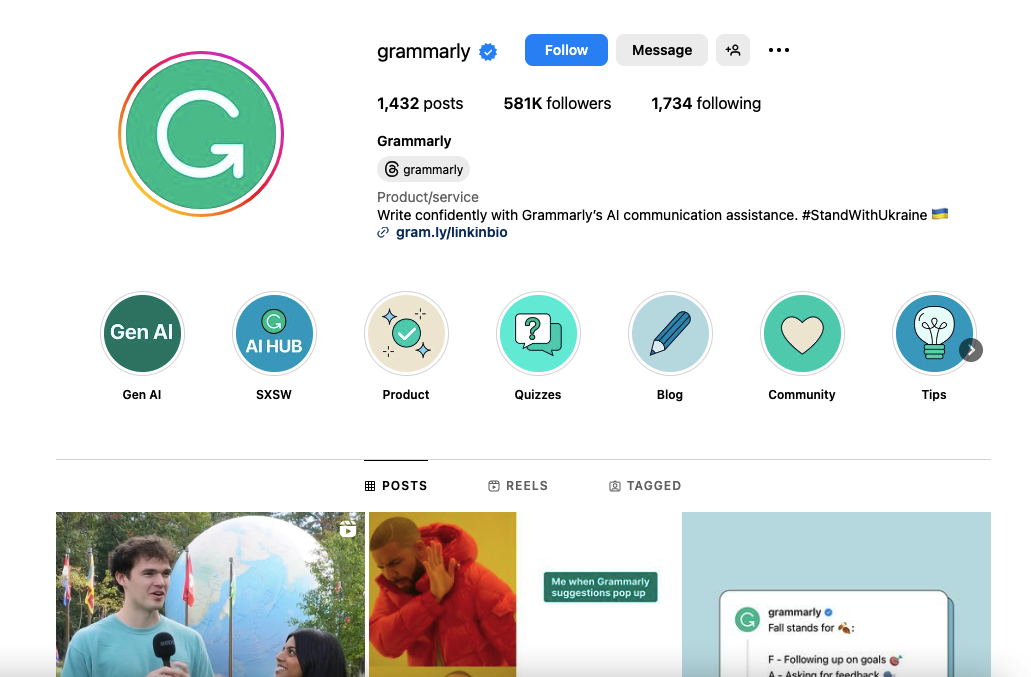Open the Gen AI story highlight

click(x=142, y=333)
